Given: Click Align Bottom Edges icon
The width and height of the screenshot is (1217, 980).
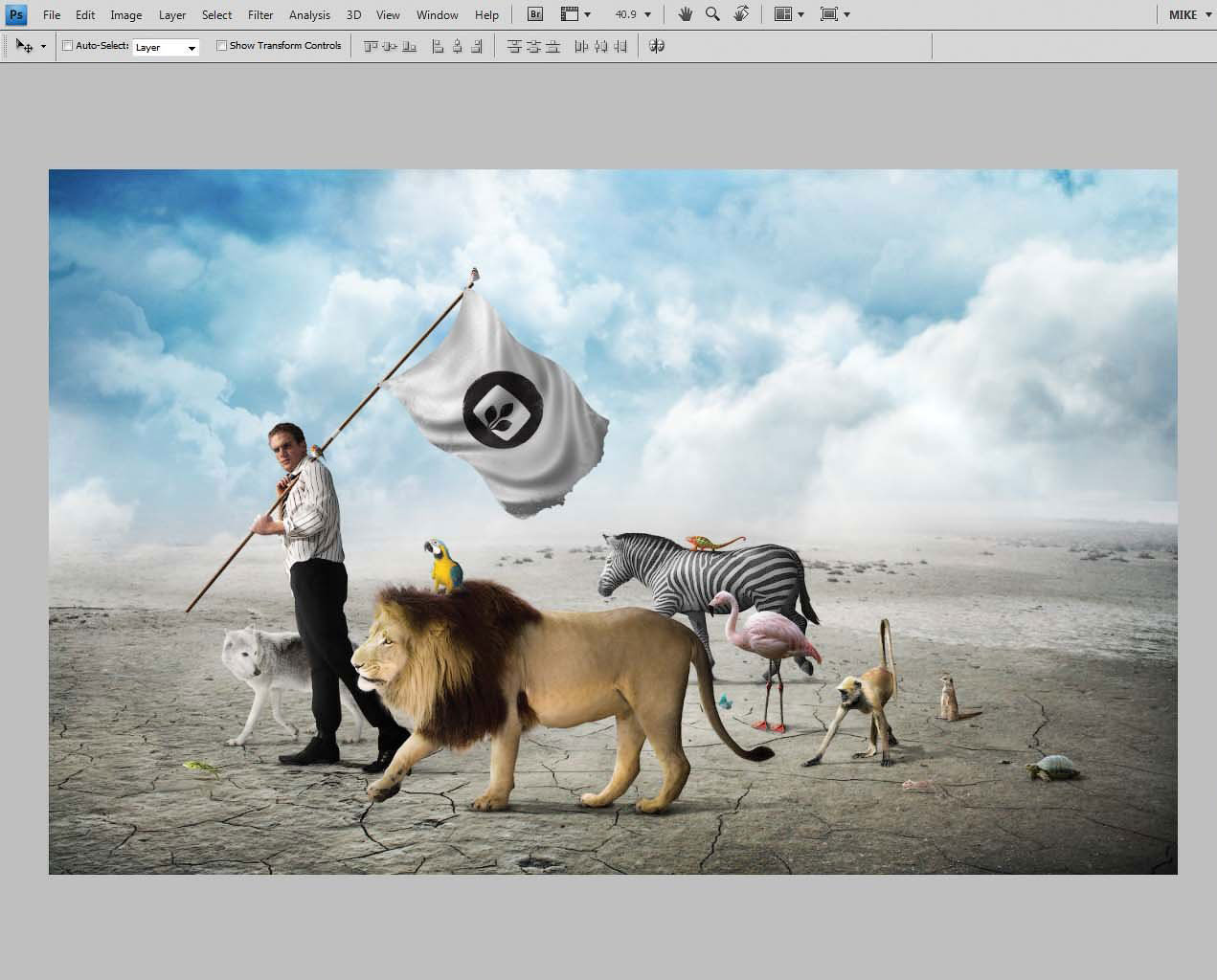Looking at the screenshot, I should click(x=410, y=46).
